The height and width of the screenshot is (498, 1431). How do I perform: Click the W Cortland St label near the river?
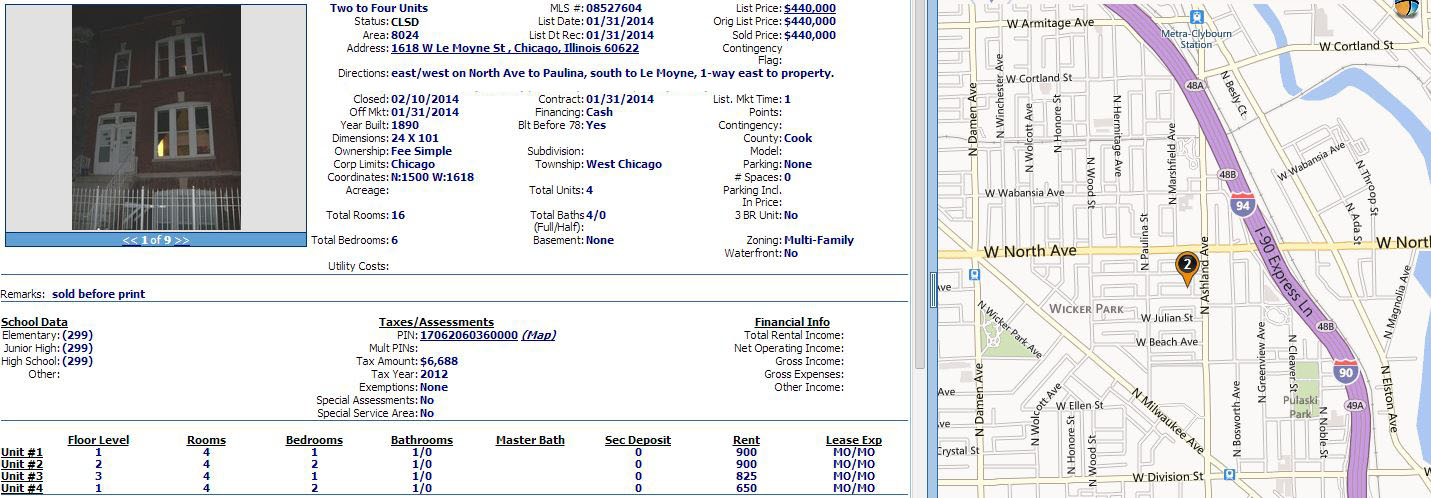[1356, 45]
